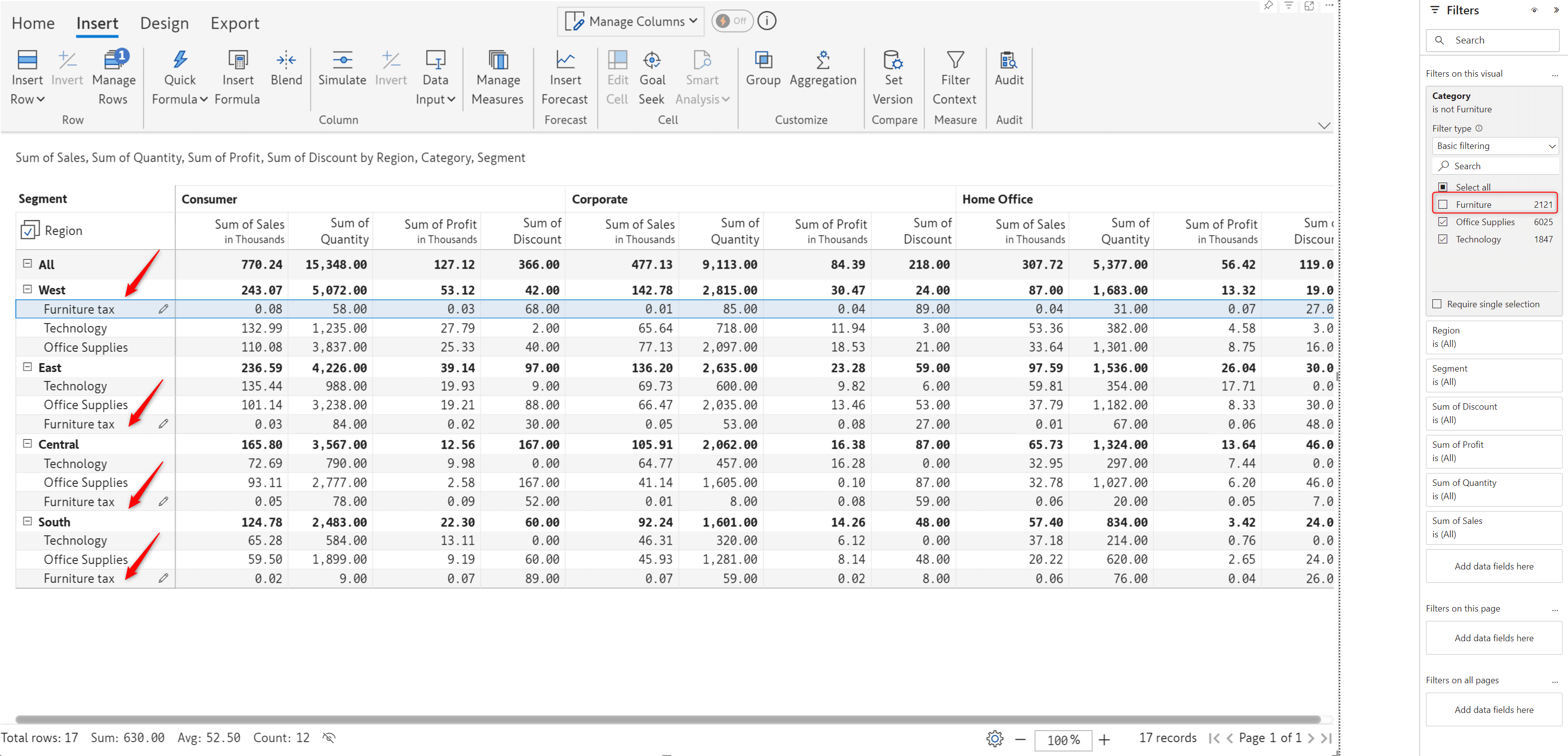Switch to the Export tab
The image size is (1568, 756).
235,23
